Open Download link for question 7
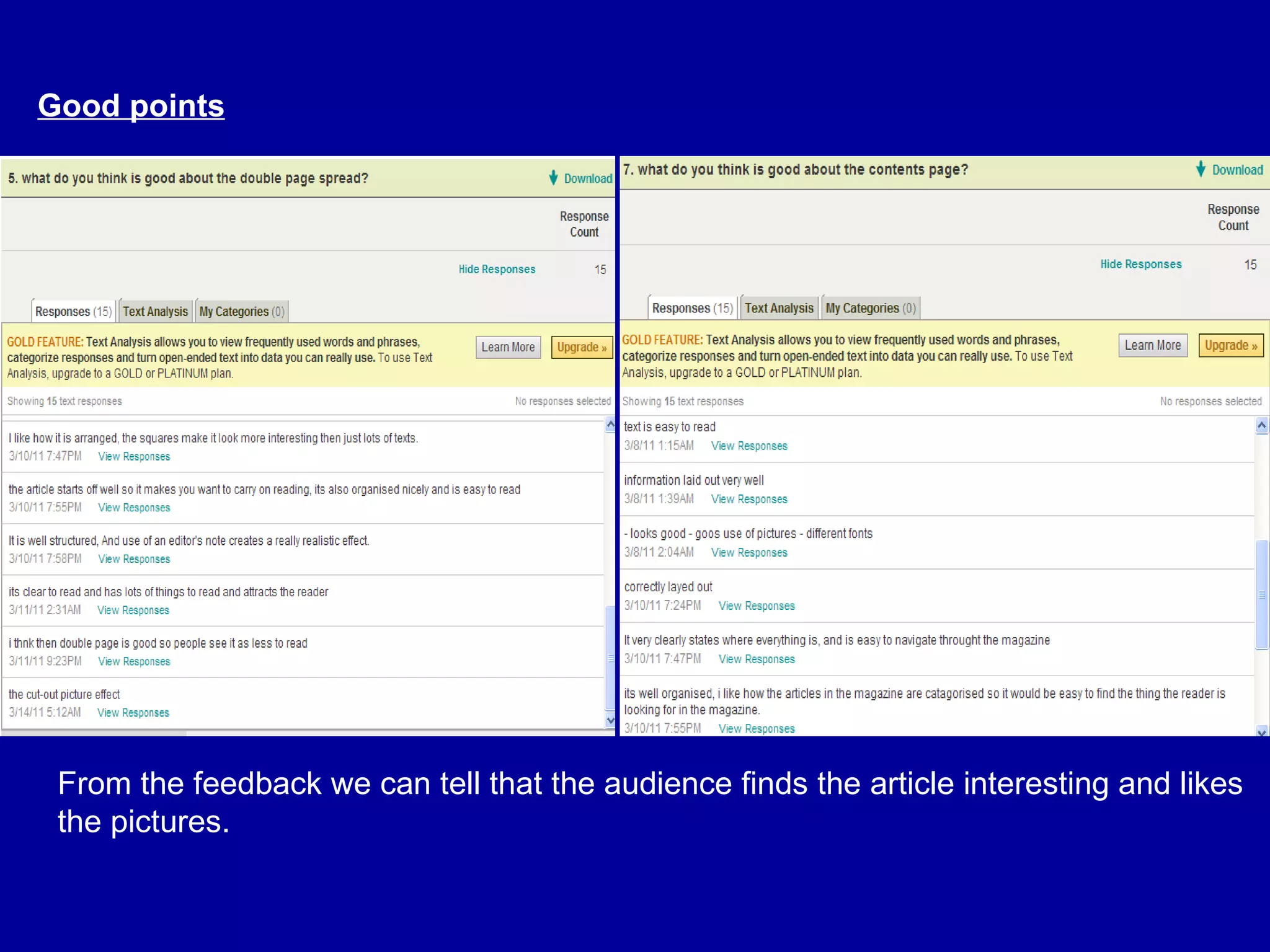1270x952 pixels. pyautogui.click(x=1237, y=170)
